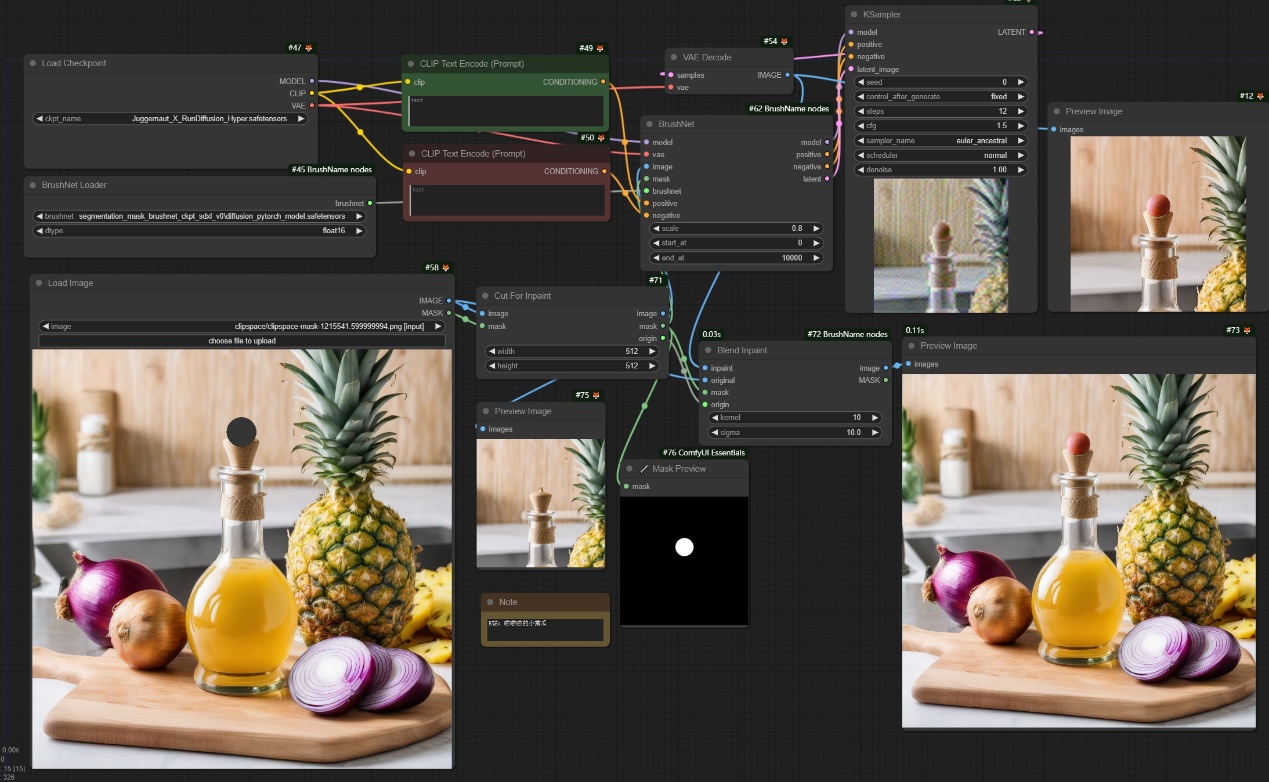Click the 'choose file to upload' button

[241, 341]
